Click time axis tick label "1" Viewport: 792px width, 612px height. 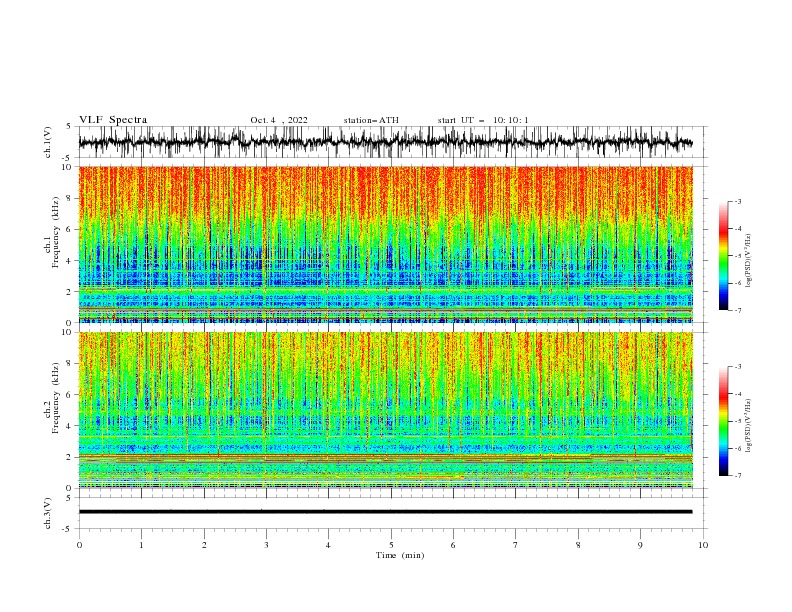(x=141, y=545)
